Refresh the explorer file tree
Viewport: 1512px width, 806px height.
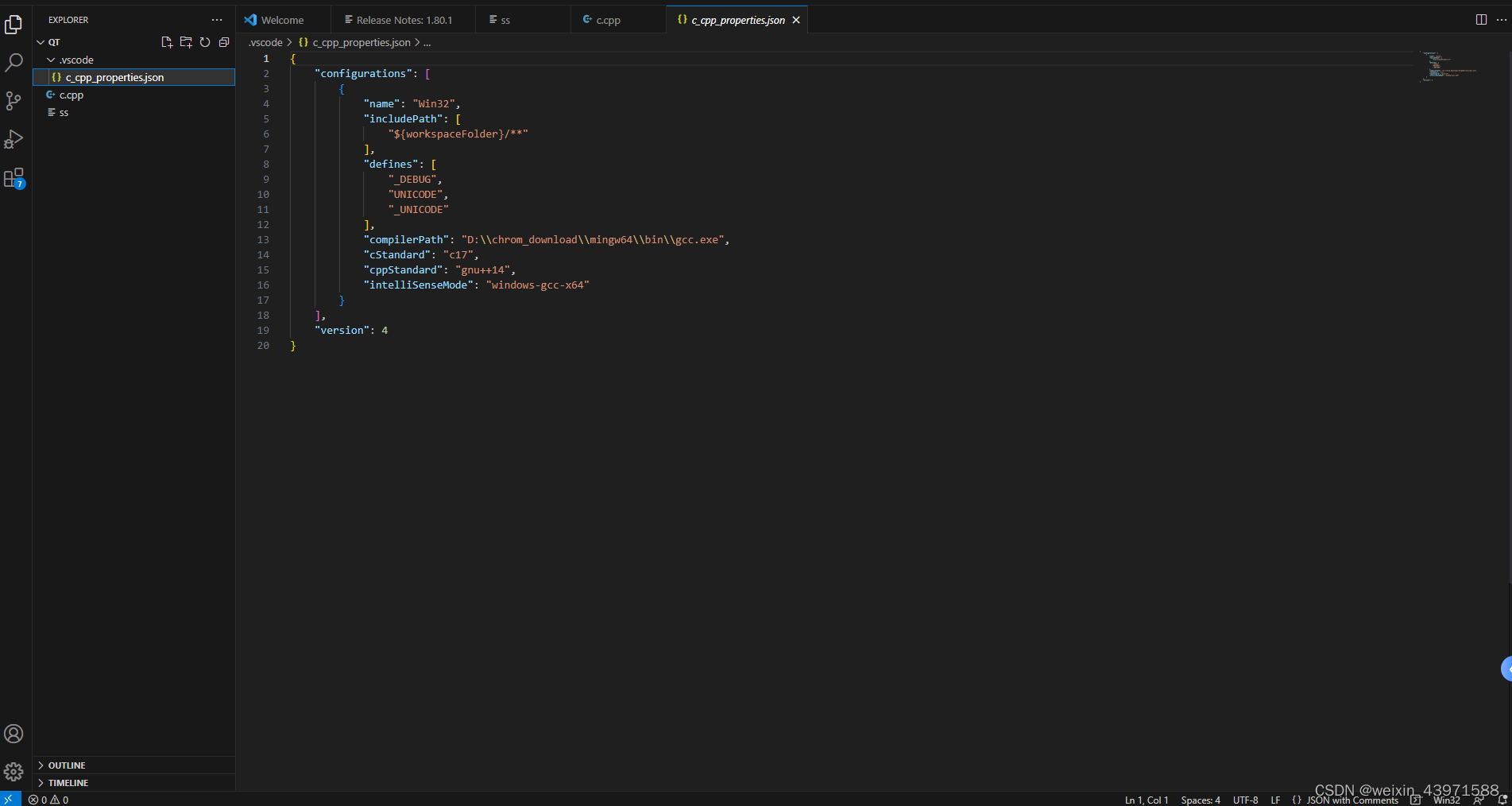[x=205, y=42]
